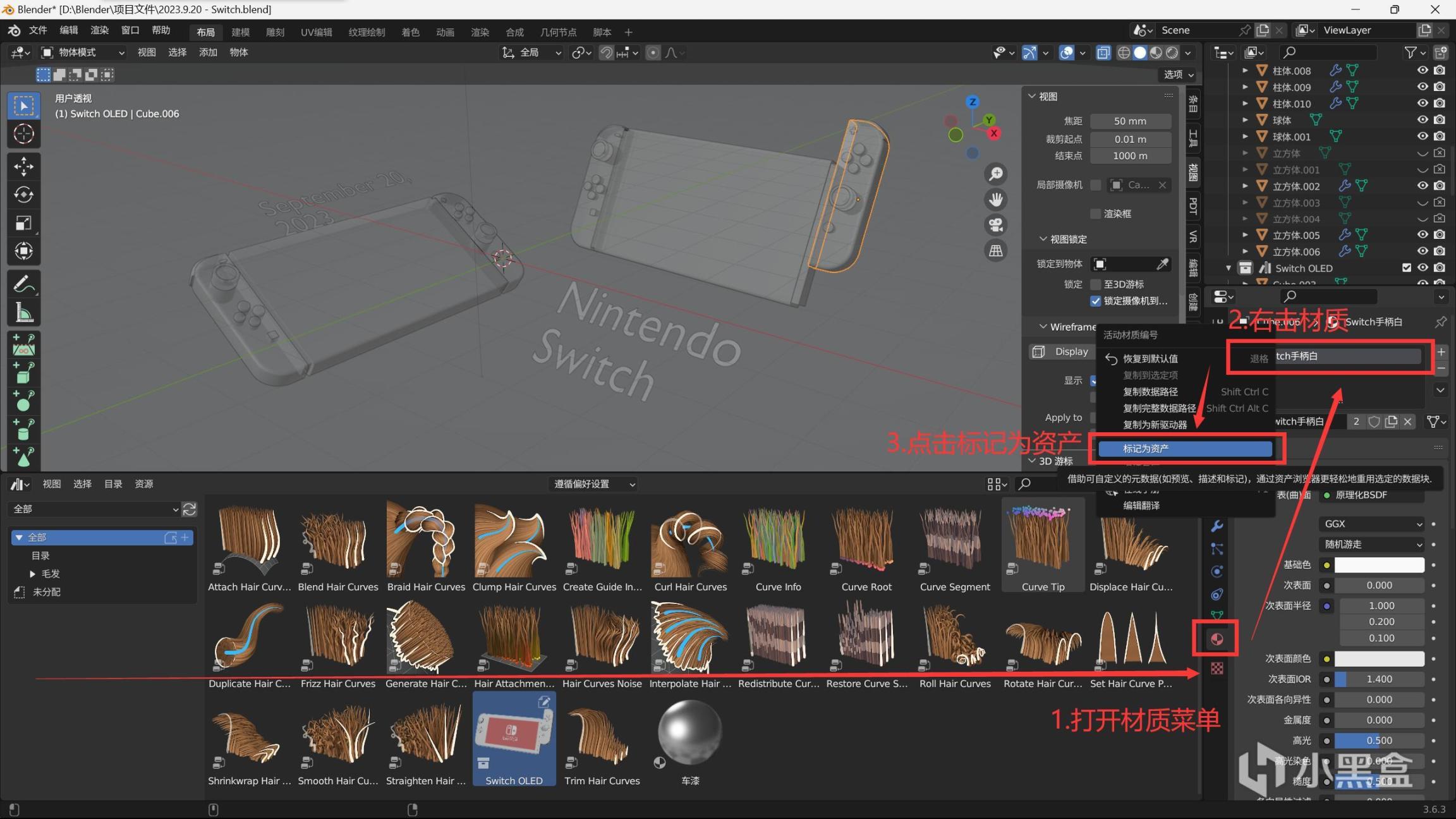This screenshot has width=1456, height=819.
Task: Toggle camera view icon in viewport
Action: click(x=996, y=225)
